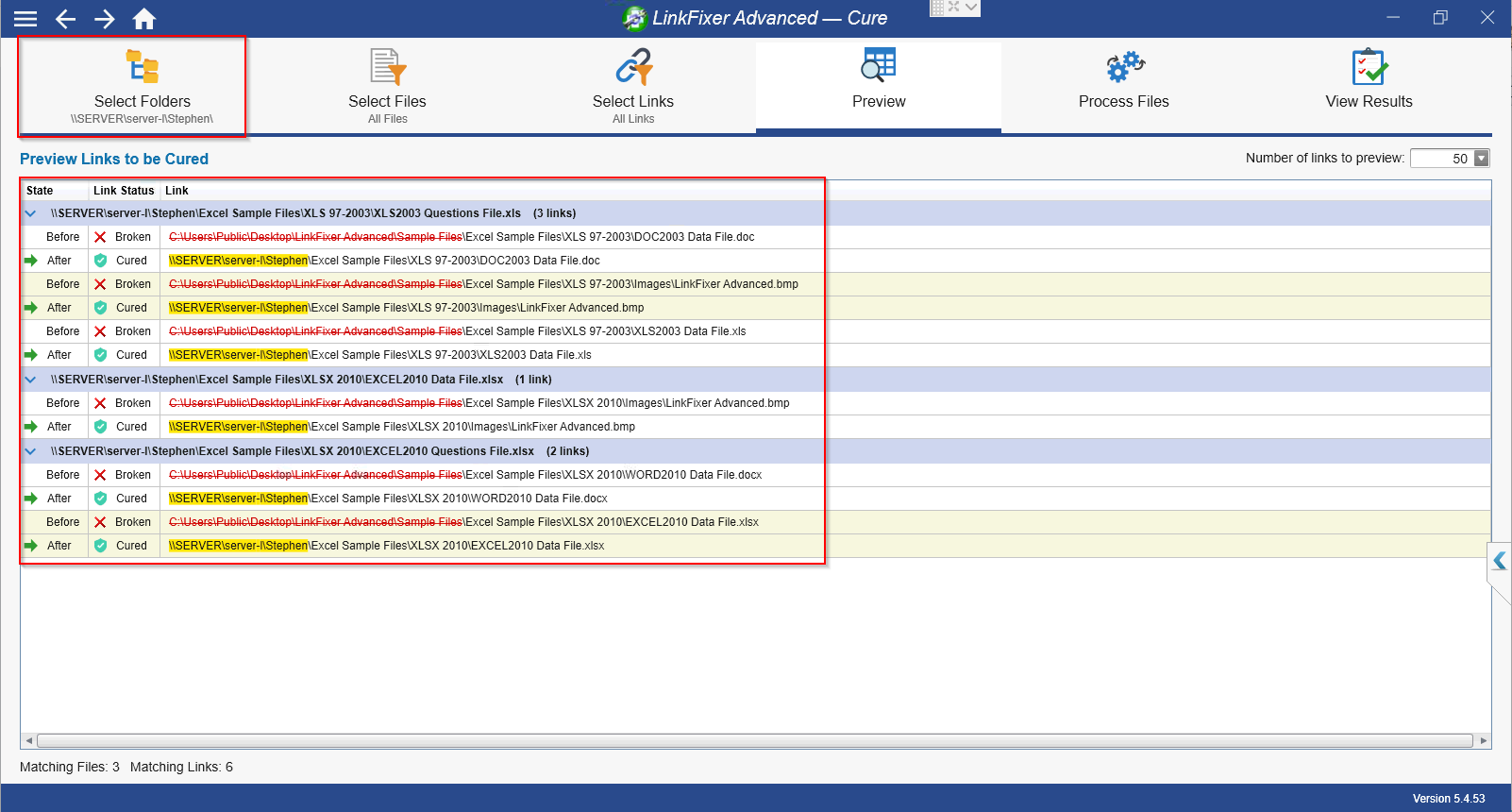The width and height of the screenshot is (1512, 812).
Task: Click the Matching Files: 3 status text
Action: point(70,767)
